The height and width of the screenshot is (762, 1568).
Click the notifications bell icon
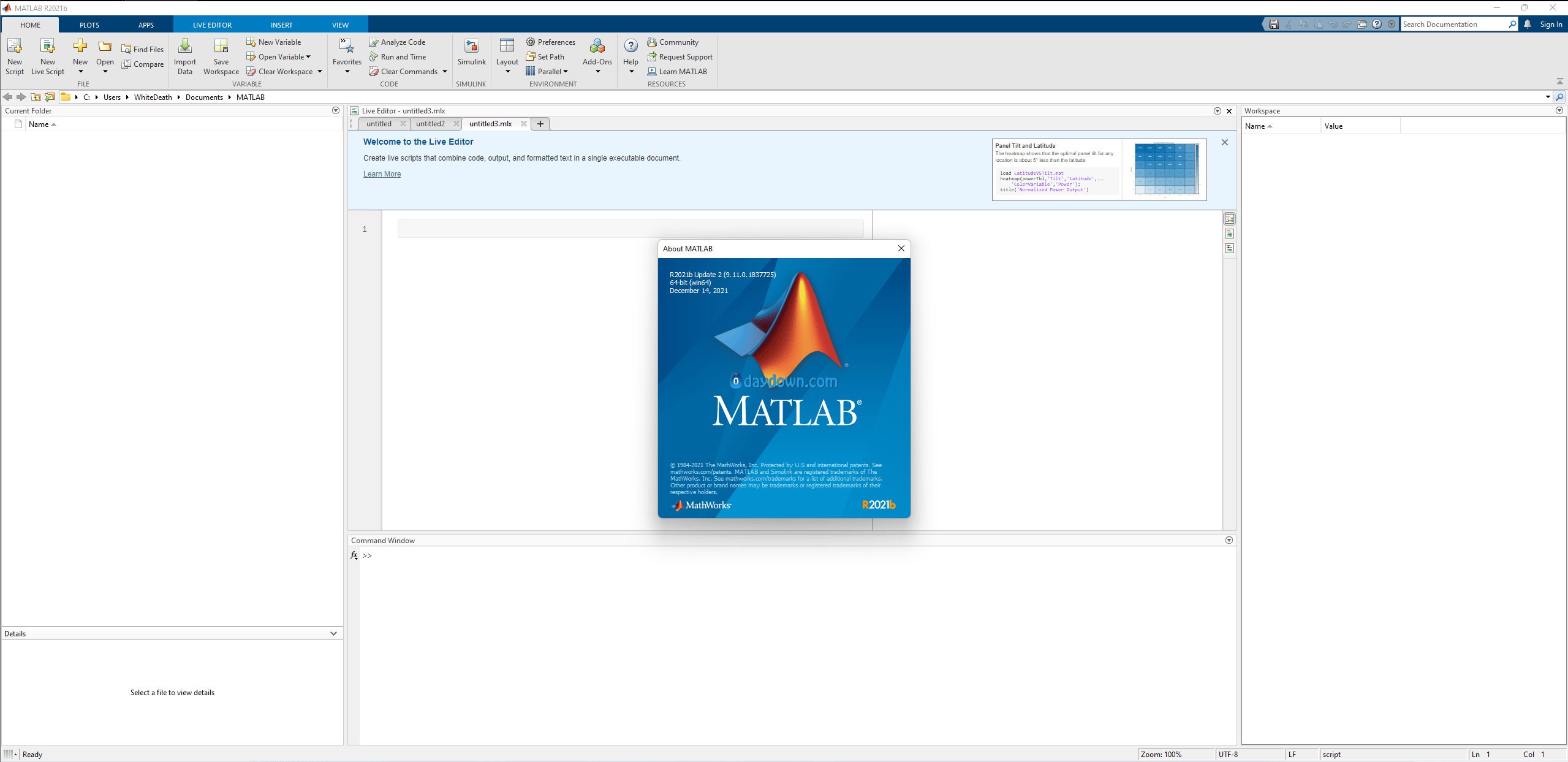[x=1528, y=24]
